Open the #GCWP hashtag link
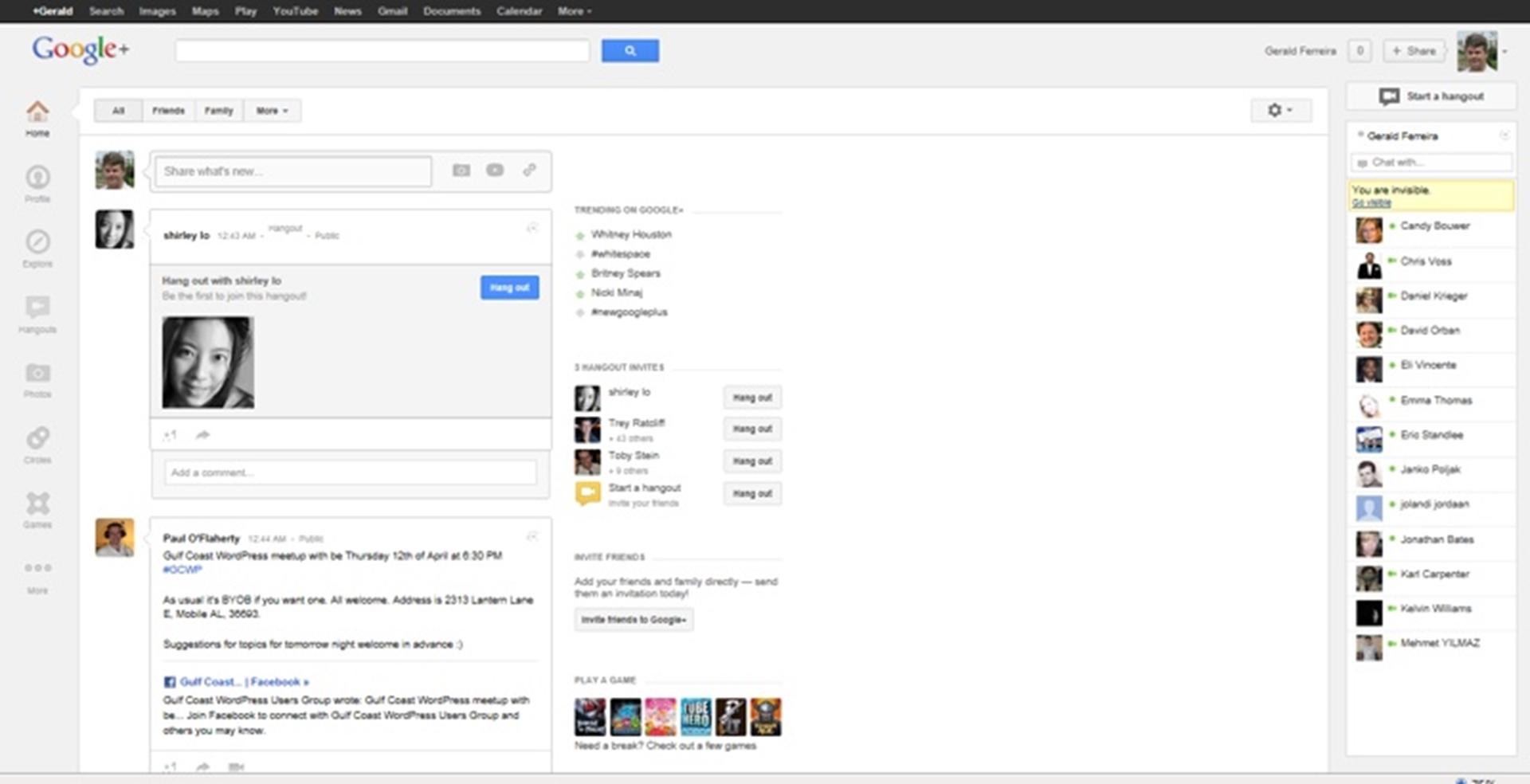This screenshot has width=1530, height=784. pos(182,570)
